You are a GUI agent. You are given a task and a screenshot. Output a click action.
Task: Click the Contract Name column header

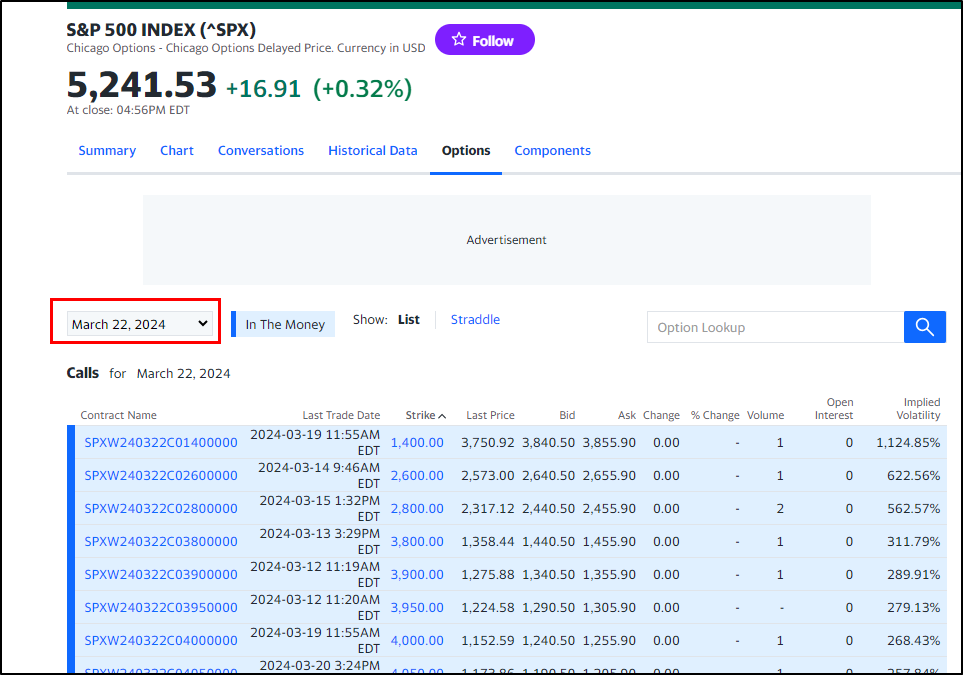[x=119, y=415]
